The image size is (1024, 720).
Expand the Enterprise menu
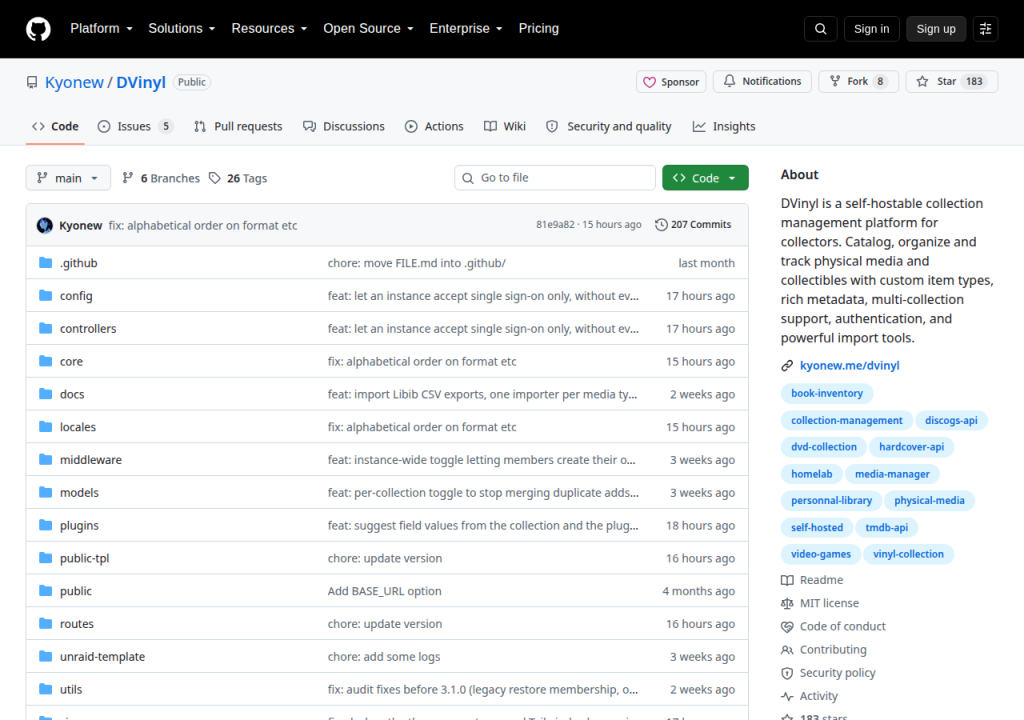coord(466,29)
